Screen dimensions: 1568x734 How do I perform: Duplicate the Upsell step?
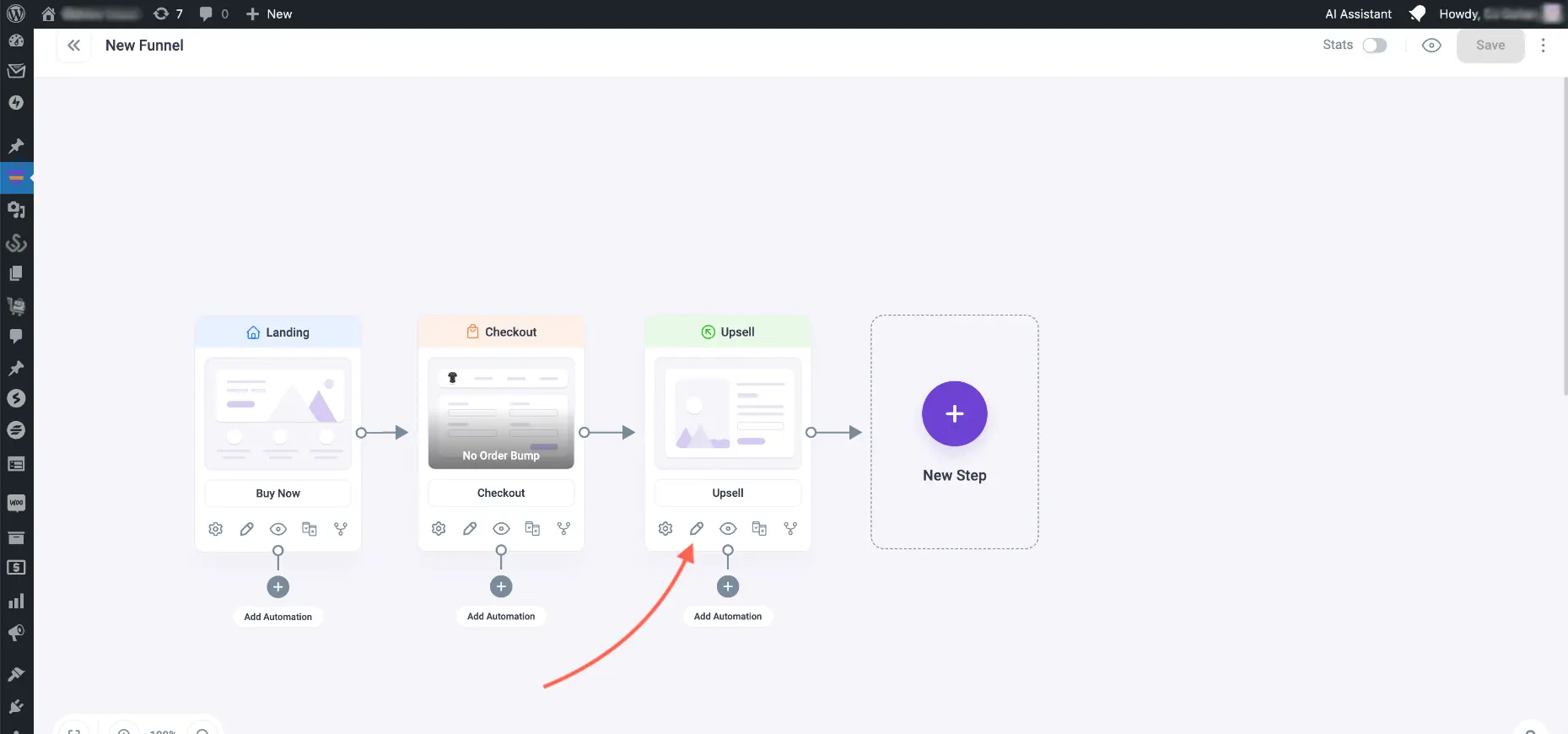click(759, 528)
